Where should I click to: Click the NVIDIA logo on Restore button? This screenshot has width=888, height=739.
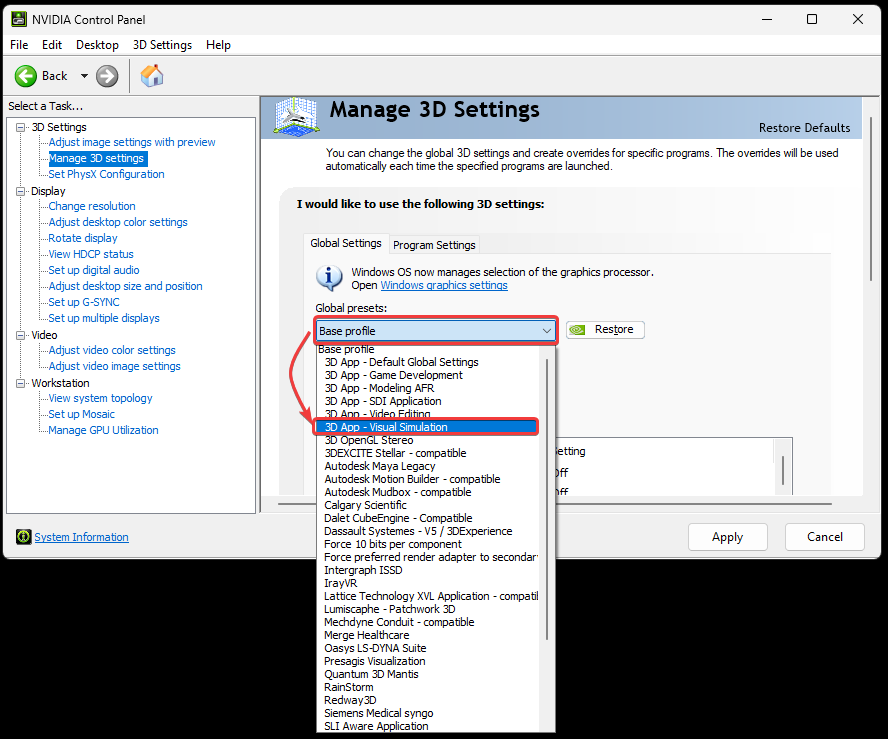(577, 330)
